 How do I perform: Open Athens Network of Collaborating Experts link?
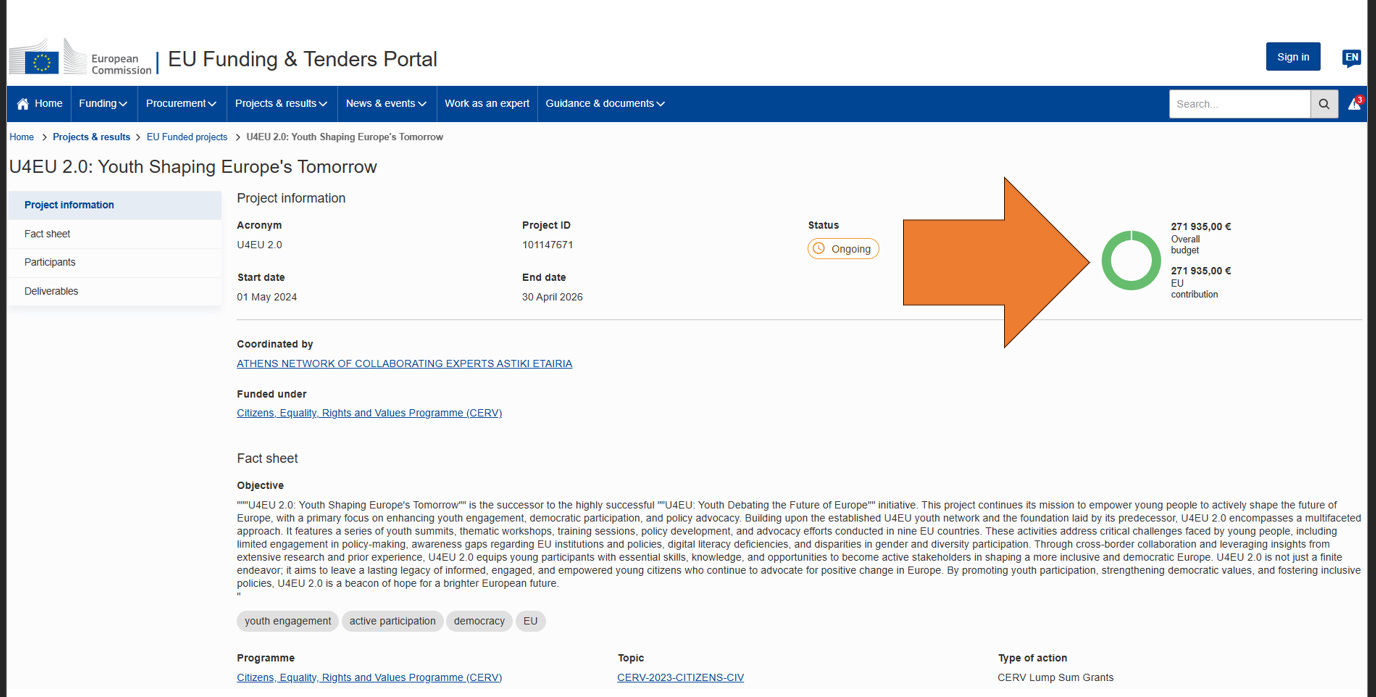(405, 364)
